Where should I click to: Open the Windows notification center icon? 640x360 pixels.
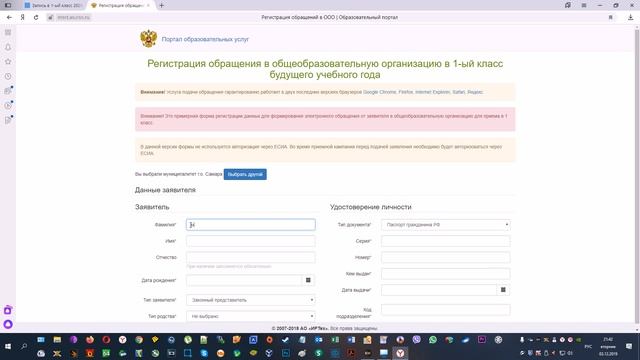coord(629,346)
